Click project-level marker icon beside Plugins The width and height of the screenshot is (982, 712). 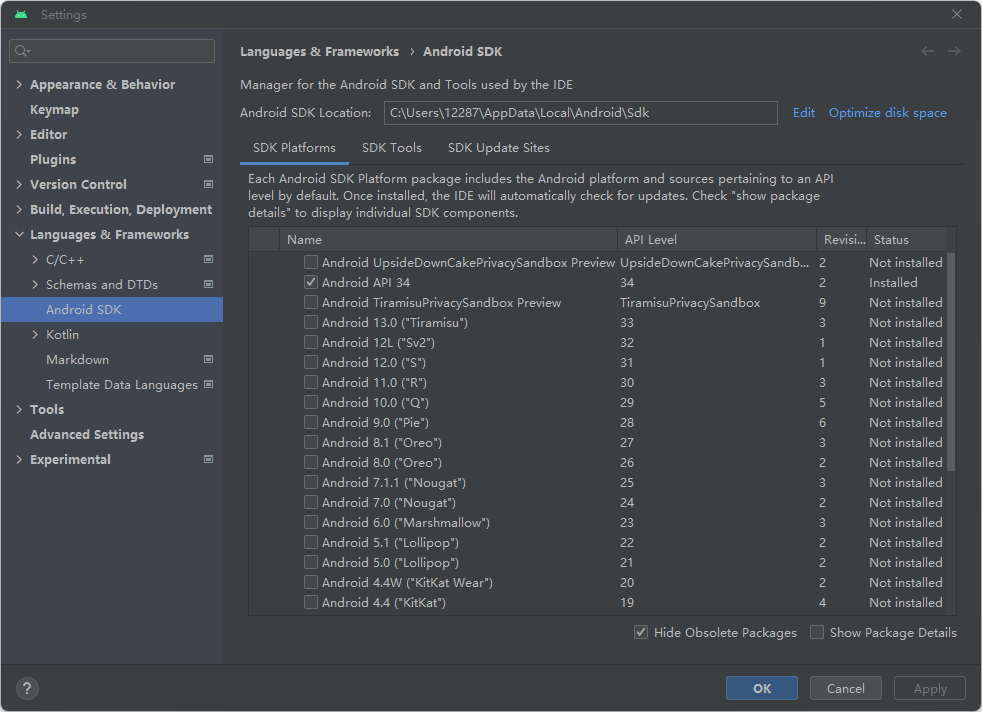coord(209,159)
